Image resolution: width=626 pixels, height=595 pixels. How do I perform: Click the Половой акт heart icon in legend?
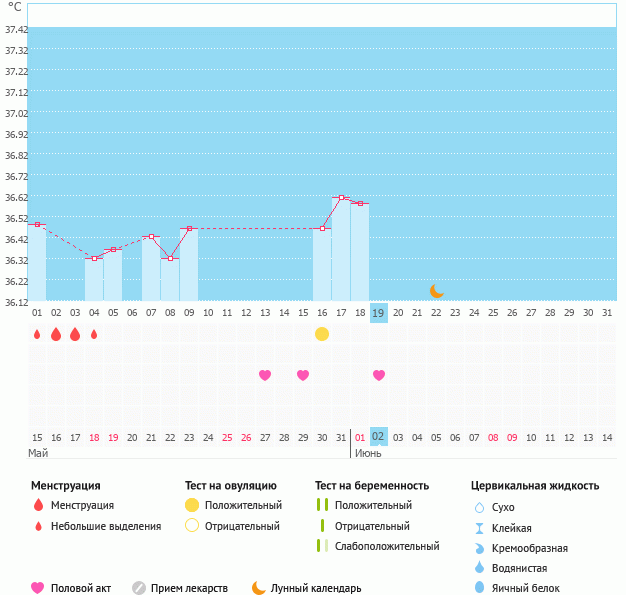click(38, 588)
